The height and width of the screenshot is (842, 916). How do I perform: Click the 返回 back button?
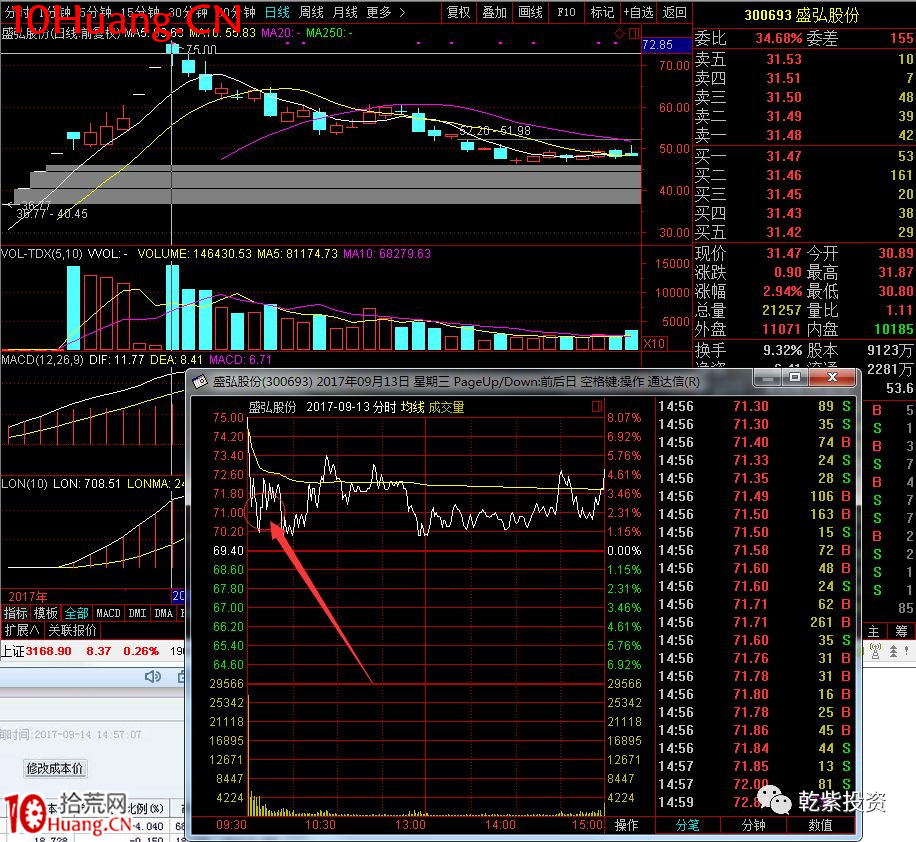pyautogui.click(x=674, y=12)
